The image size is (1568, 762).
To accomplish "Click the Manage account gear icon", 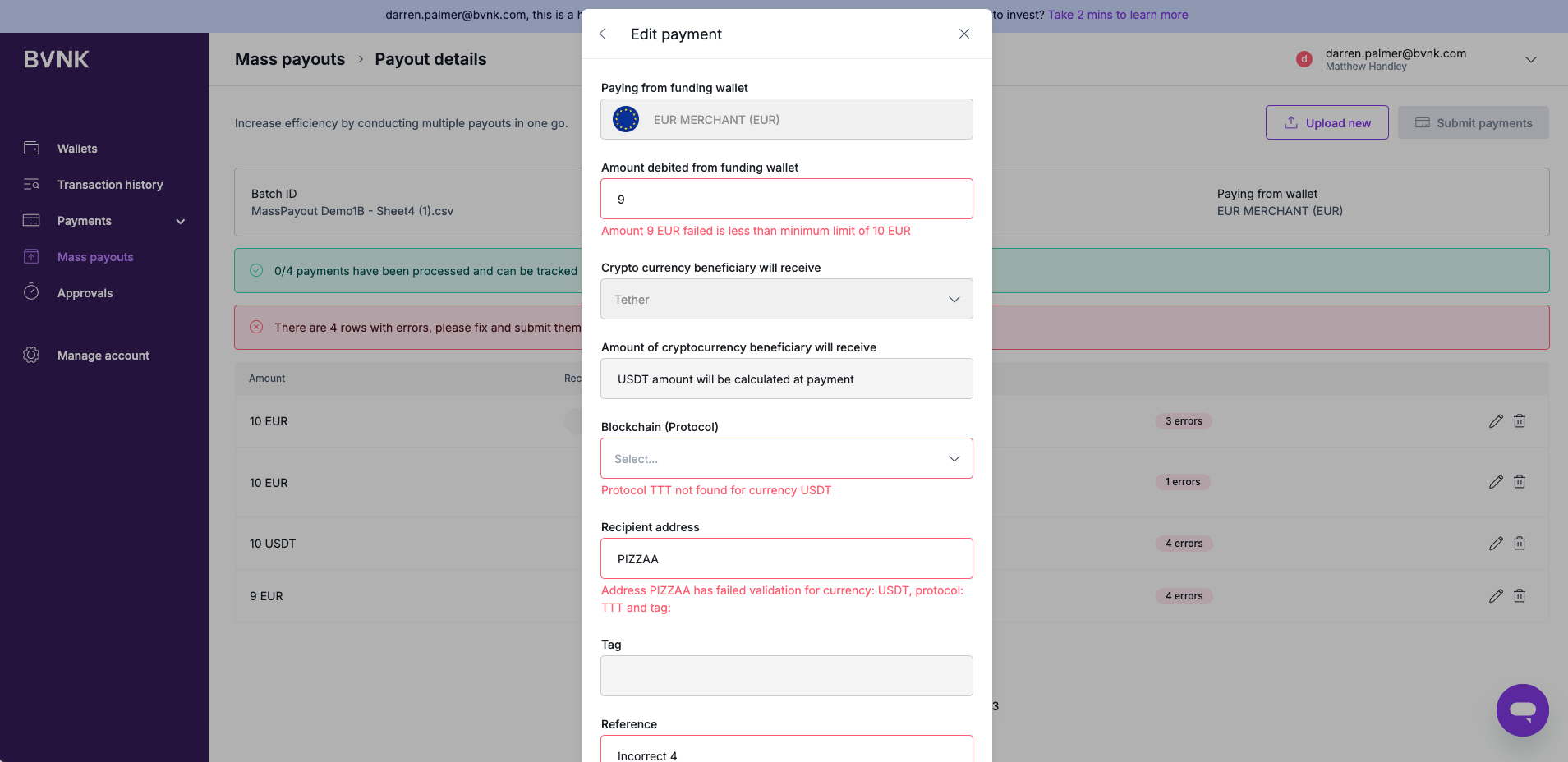I will pyautogui.click(x=31, y=355).
